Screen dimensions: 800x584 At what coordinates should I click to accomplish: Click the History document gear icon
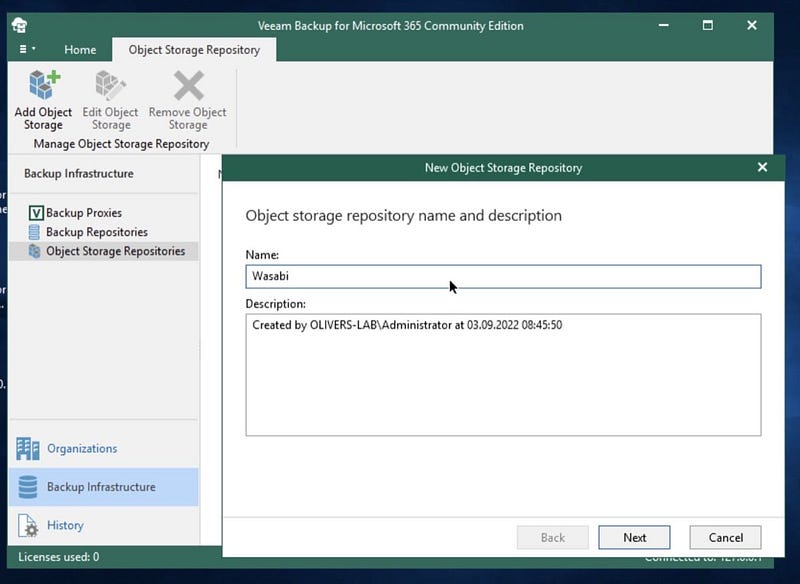(x=28, y=525)
